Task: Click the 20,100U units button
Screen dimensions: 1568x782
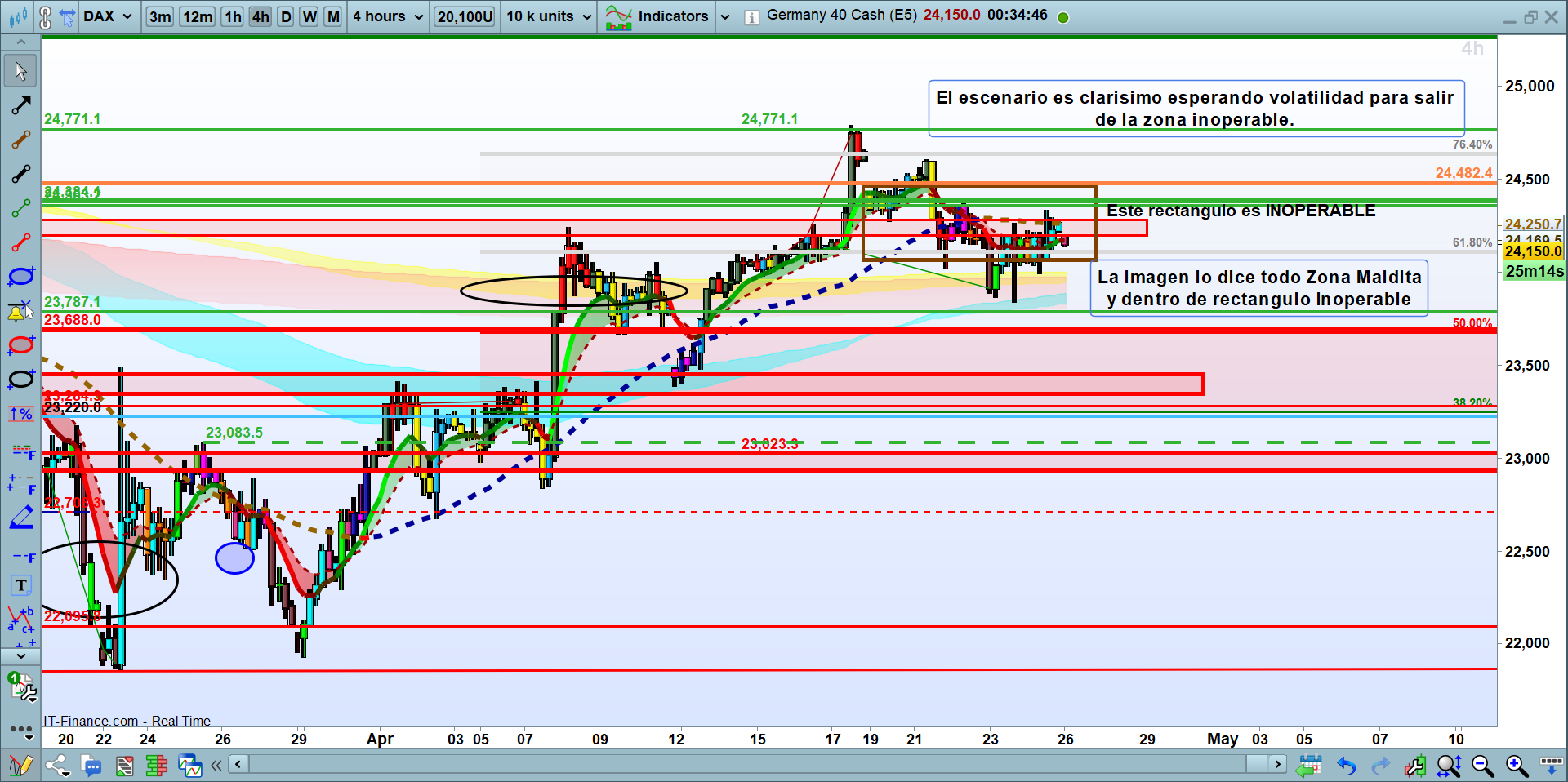Action: click(x=465, y=16)
